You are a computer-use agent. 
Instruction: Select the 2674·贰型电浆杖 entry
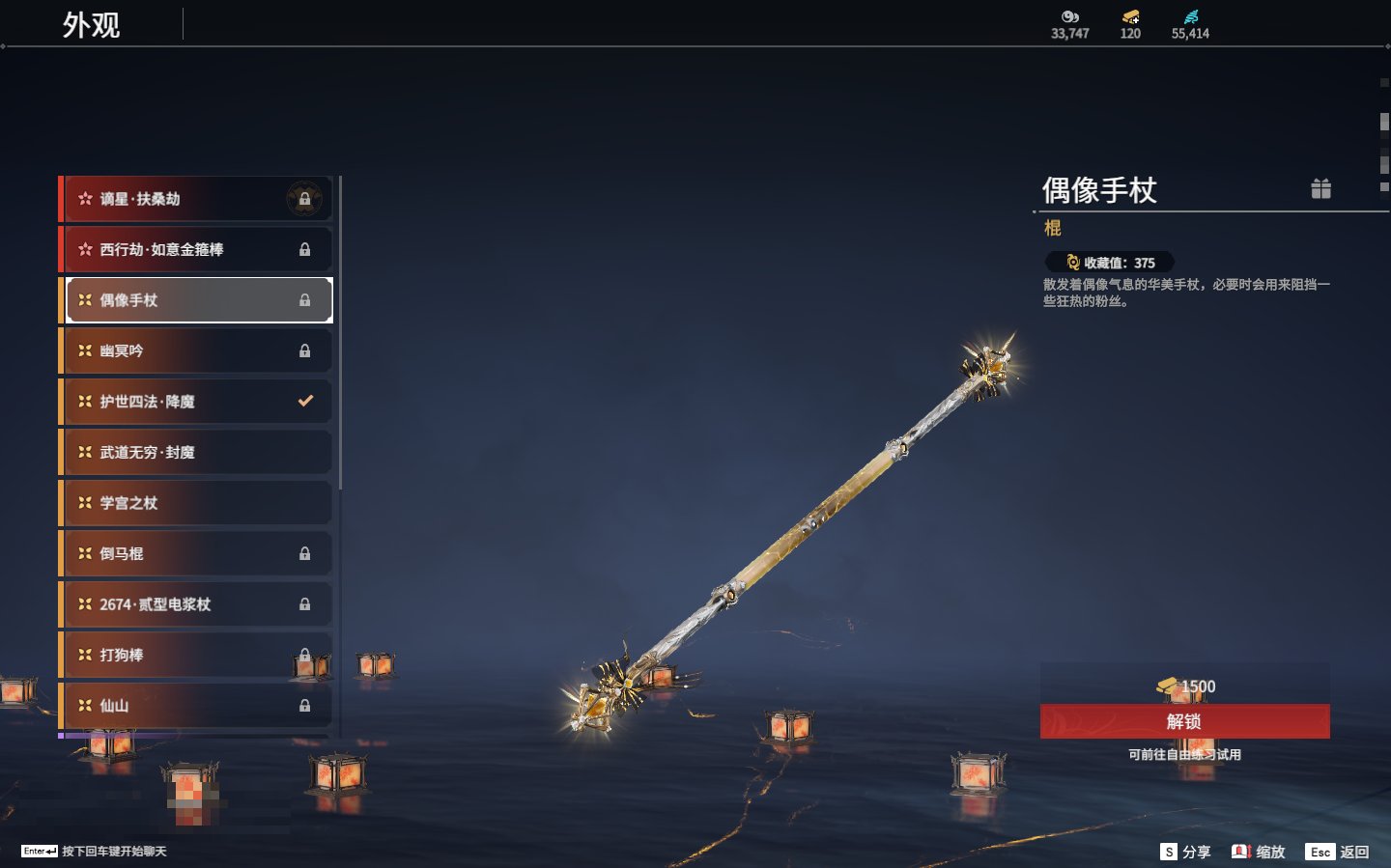click(196, 603)
